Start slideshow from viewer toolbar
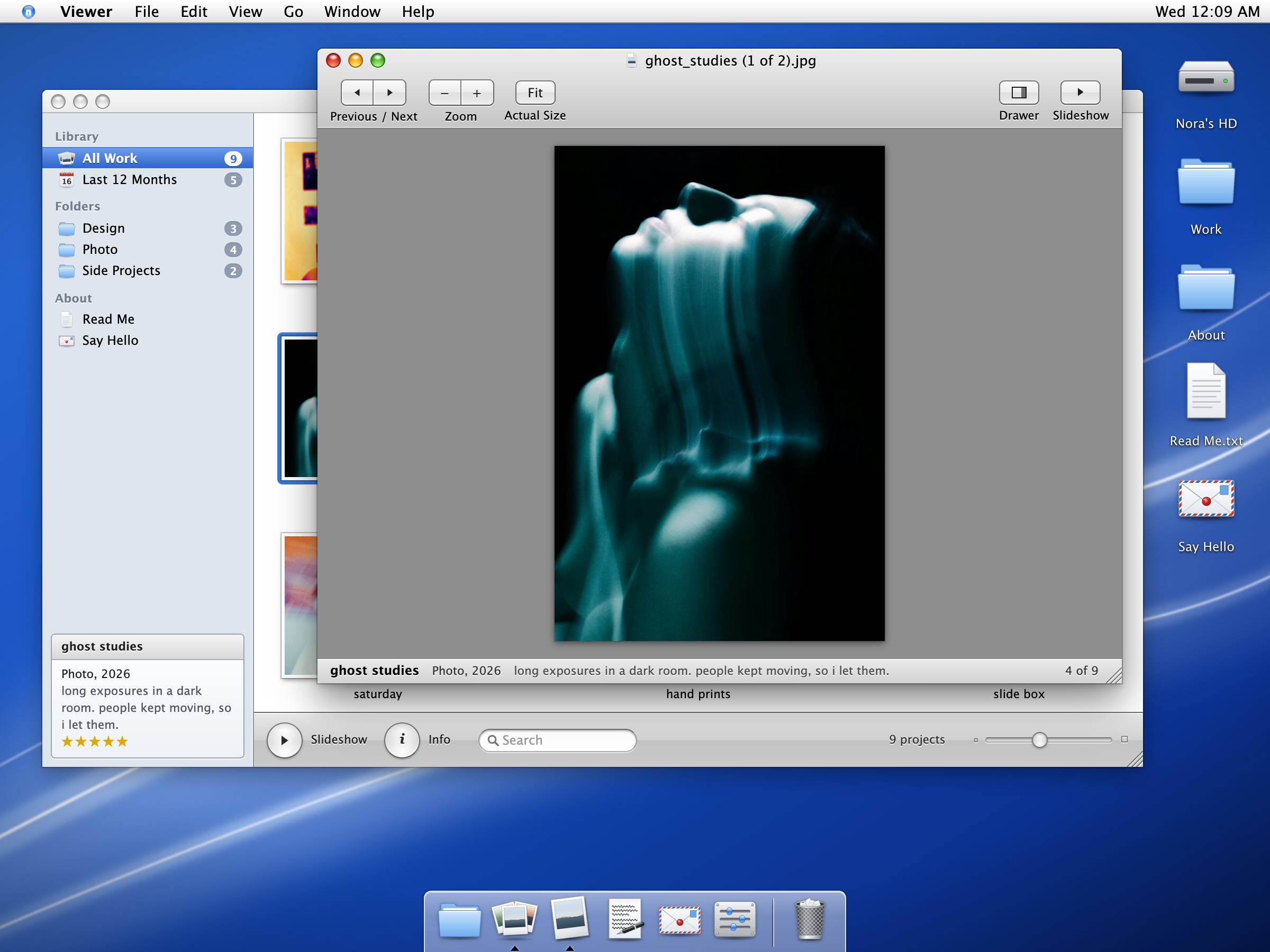The image size is (1270, 952). [x=1080, y=93]
